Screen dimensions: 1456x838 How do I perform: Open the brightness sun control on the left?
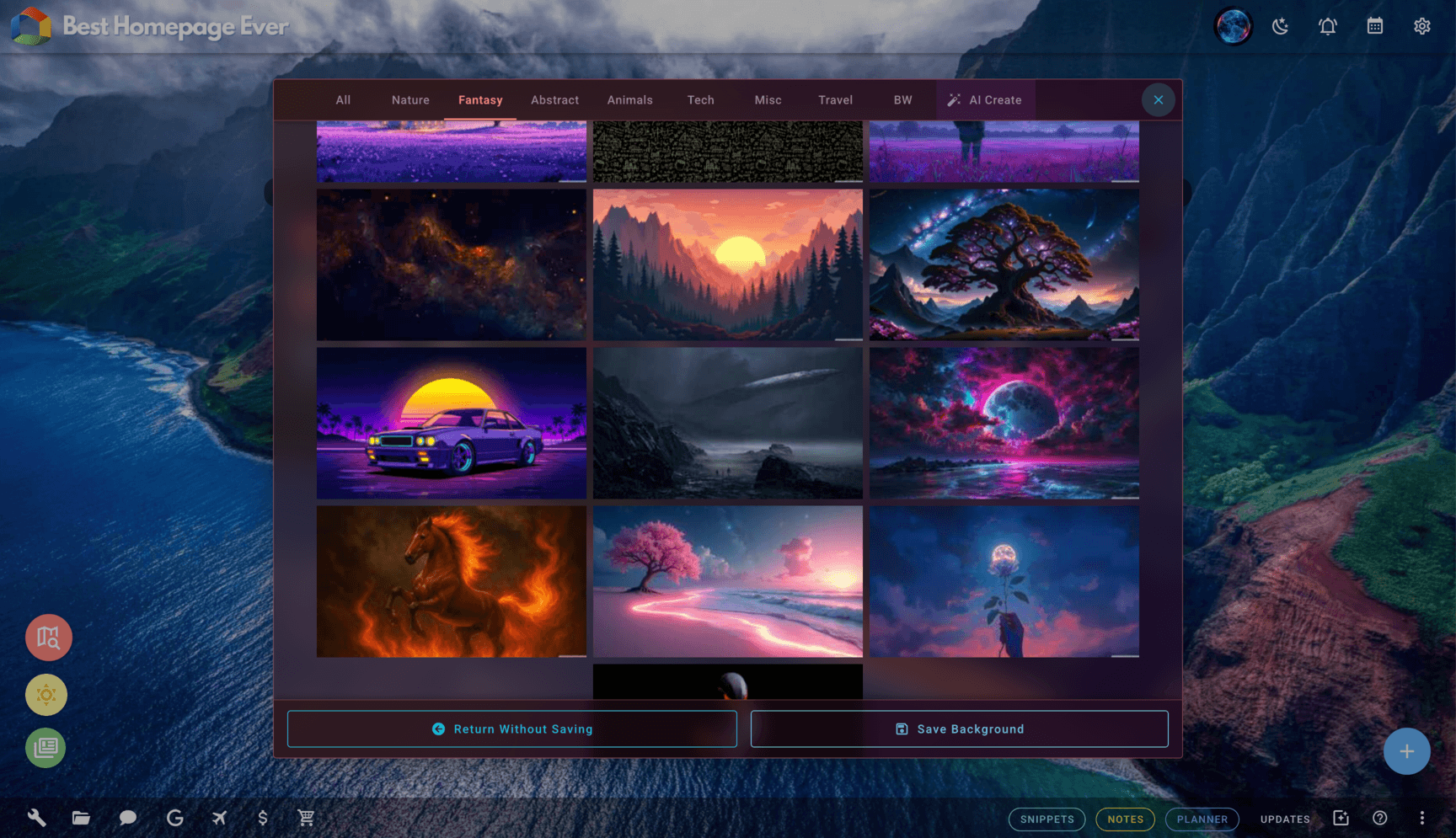pos(46,694)
